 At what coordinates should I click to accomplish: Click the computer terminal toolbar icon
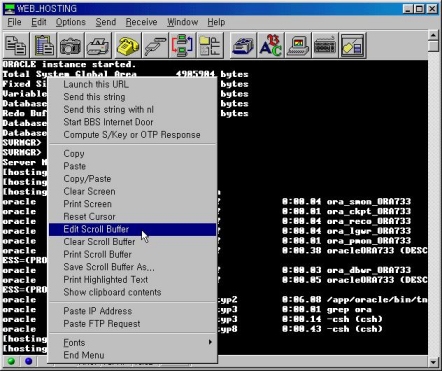point(298,45)
